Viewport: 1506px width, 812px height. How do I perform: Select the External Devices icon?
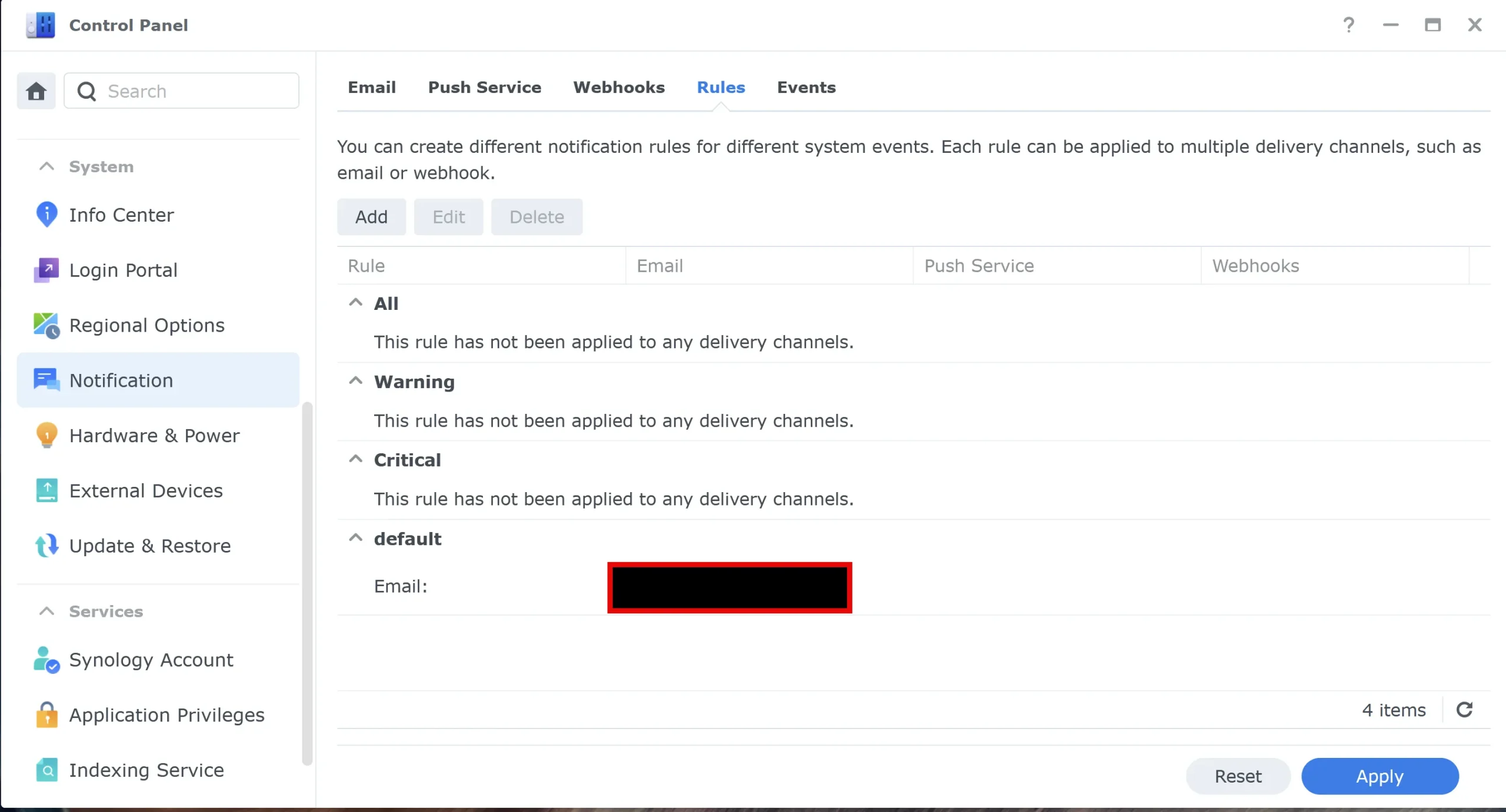click(46, 490)
